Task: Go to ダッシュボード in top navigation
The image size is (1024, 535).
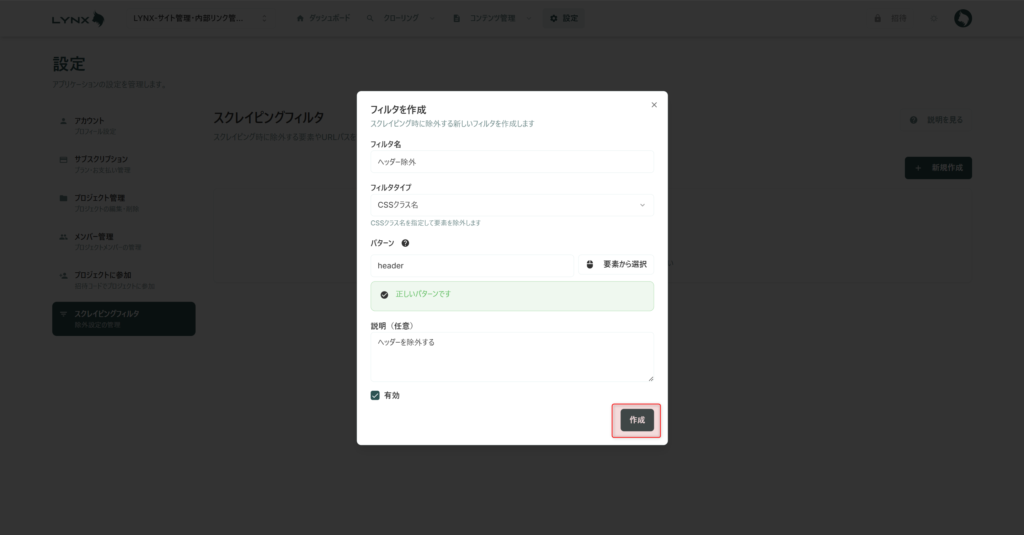Action: click(x=323, y=19)
